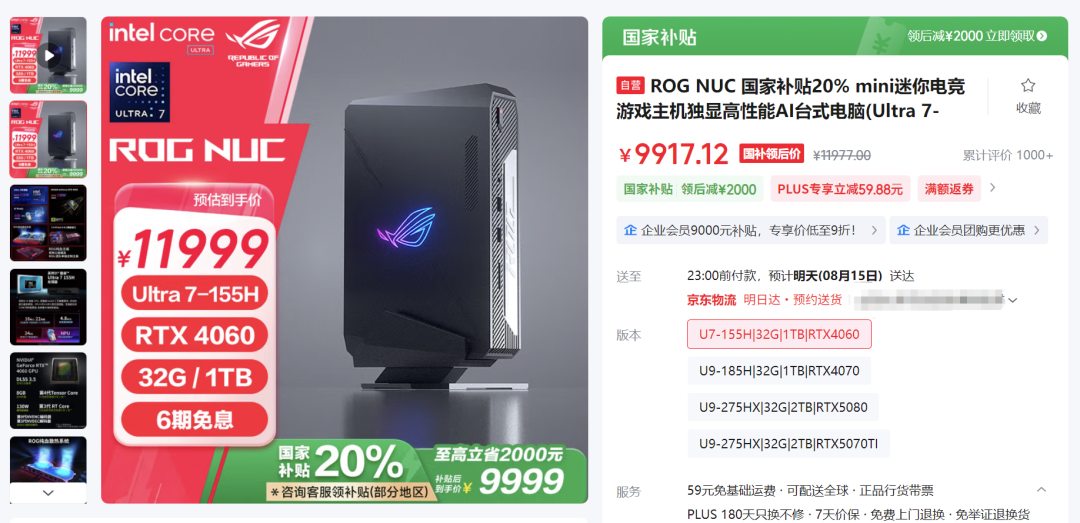Click the star favorite icon
Viewport: 1080px width, 523px height.
click(x=1028, y=85)
